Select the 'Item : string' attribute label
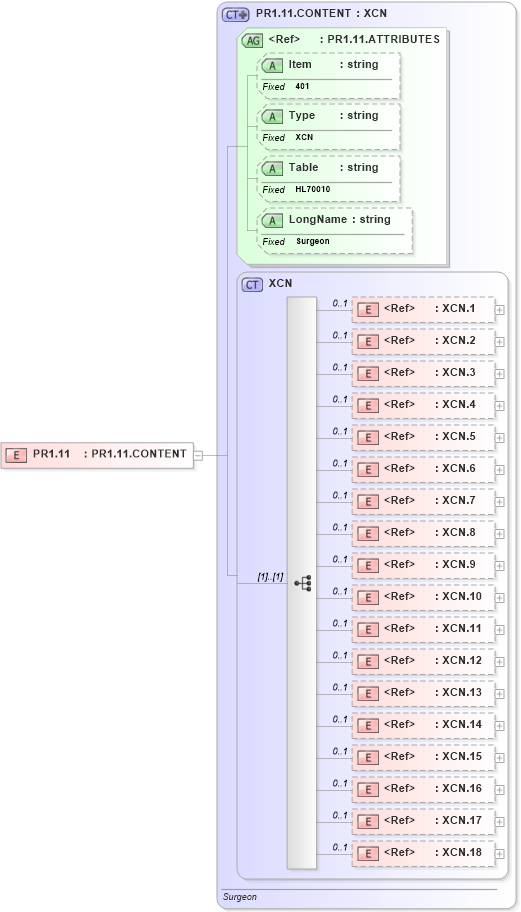The height and width of the screenshot is (912, 521). 333,65
